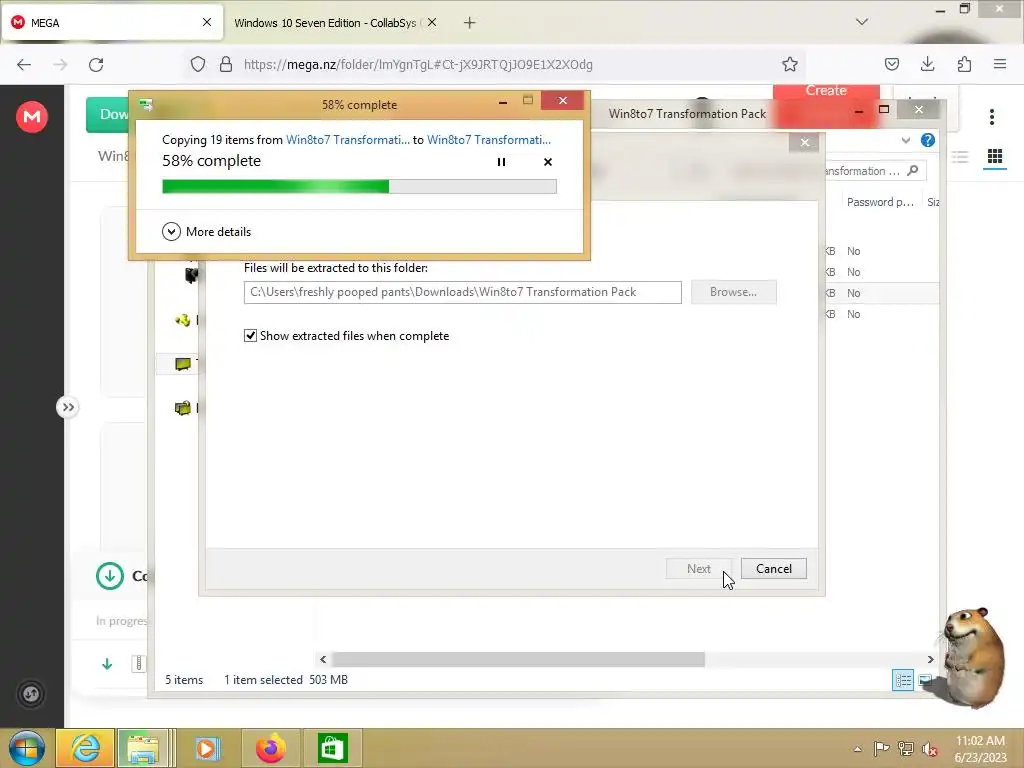Image resolution: width=1024 pixels, height=768 pixels.
Task: Switch to the MEGA browser tab
Action: tap(111, 23)
